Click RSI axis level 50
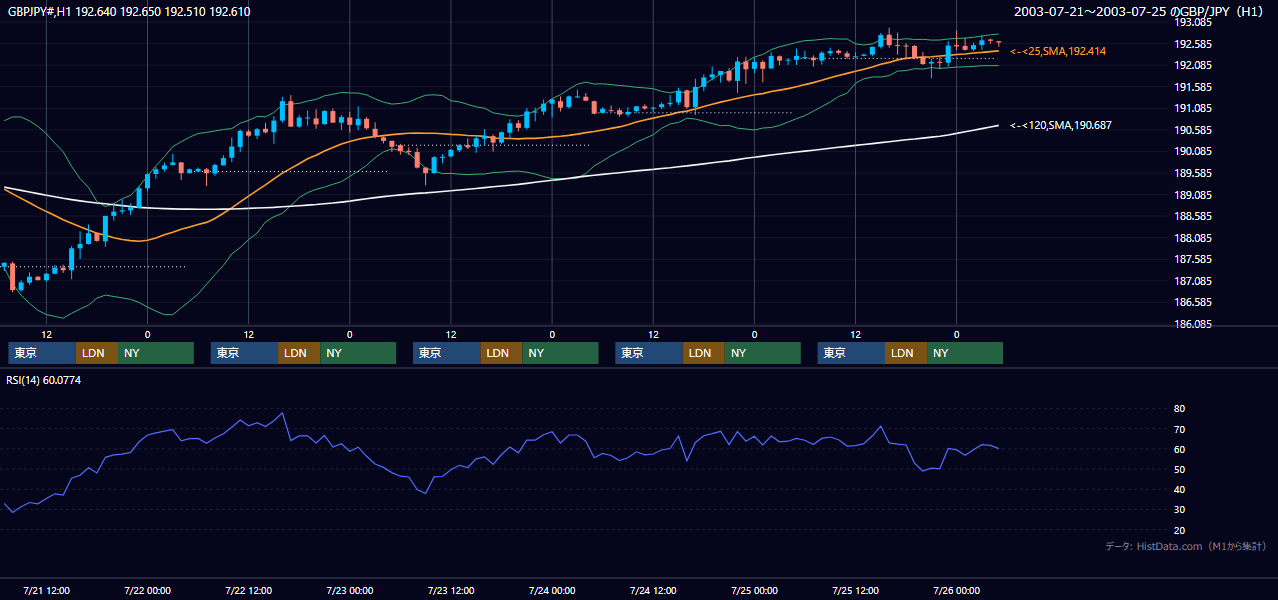 point(1180,469)
